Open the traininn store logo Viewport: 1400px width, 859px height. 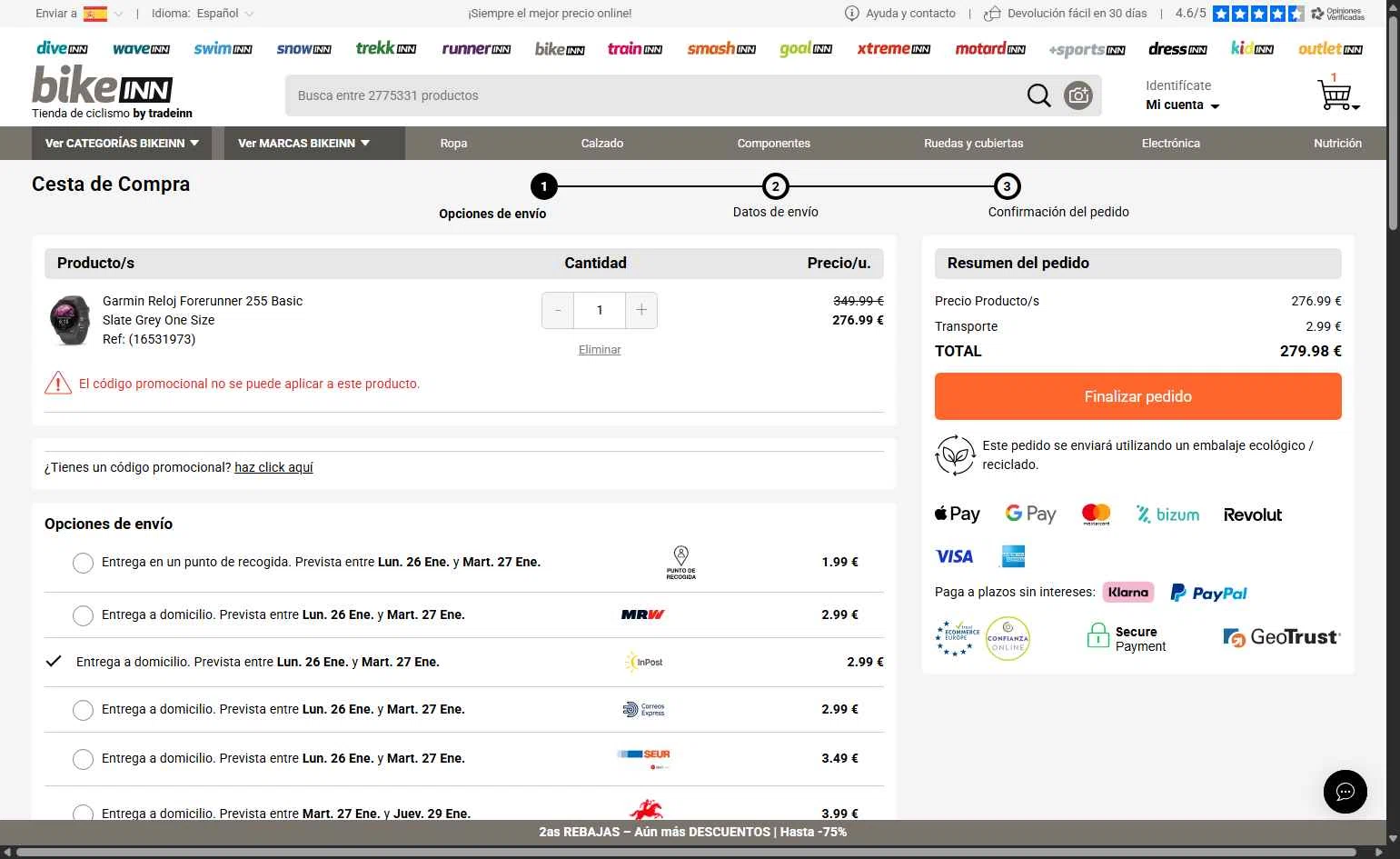[635, 49]
